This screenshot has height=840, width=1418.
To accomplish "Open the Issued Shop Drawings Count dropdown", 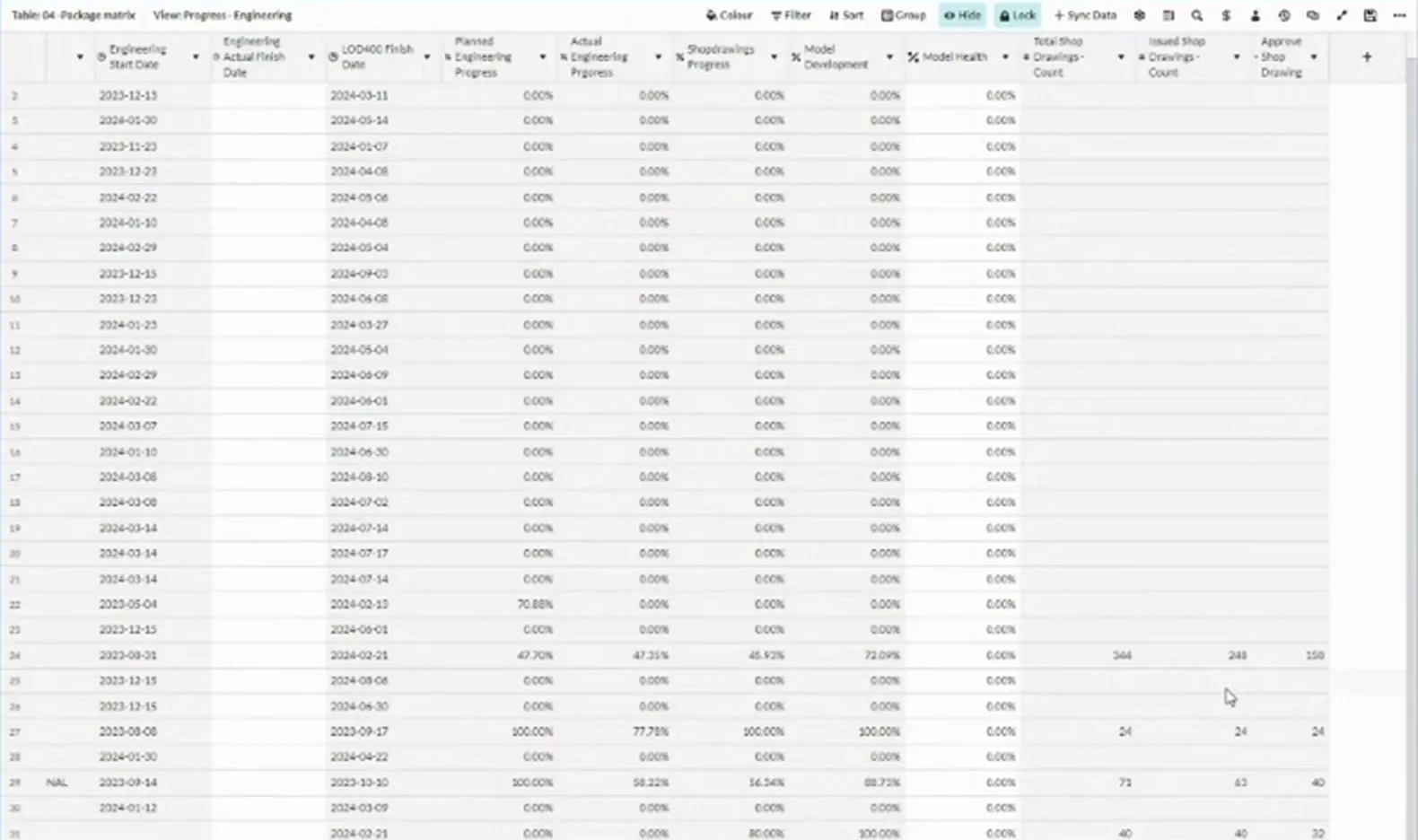I will tap(1237, 57).
